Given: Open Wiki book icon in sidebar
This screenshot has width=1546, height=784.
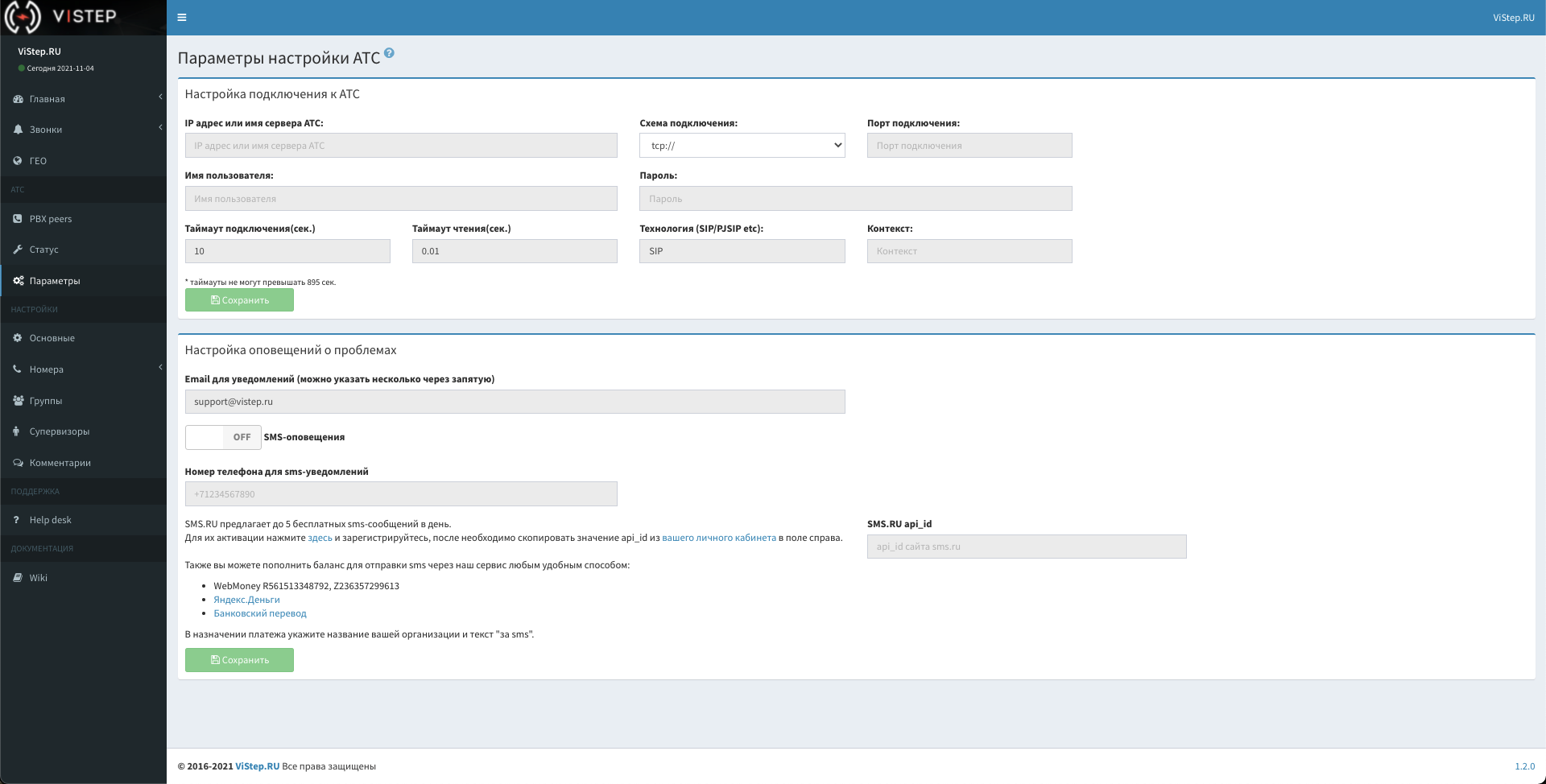Looking at the screenshot, I should [18, 578].
